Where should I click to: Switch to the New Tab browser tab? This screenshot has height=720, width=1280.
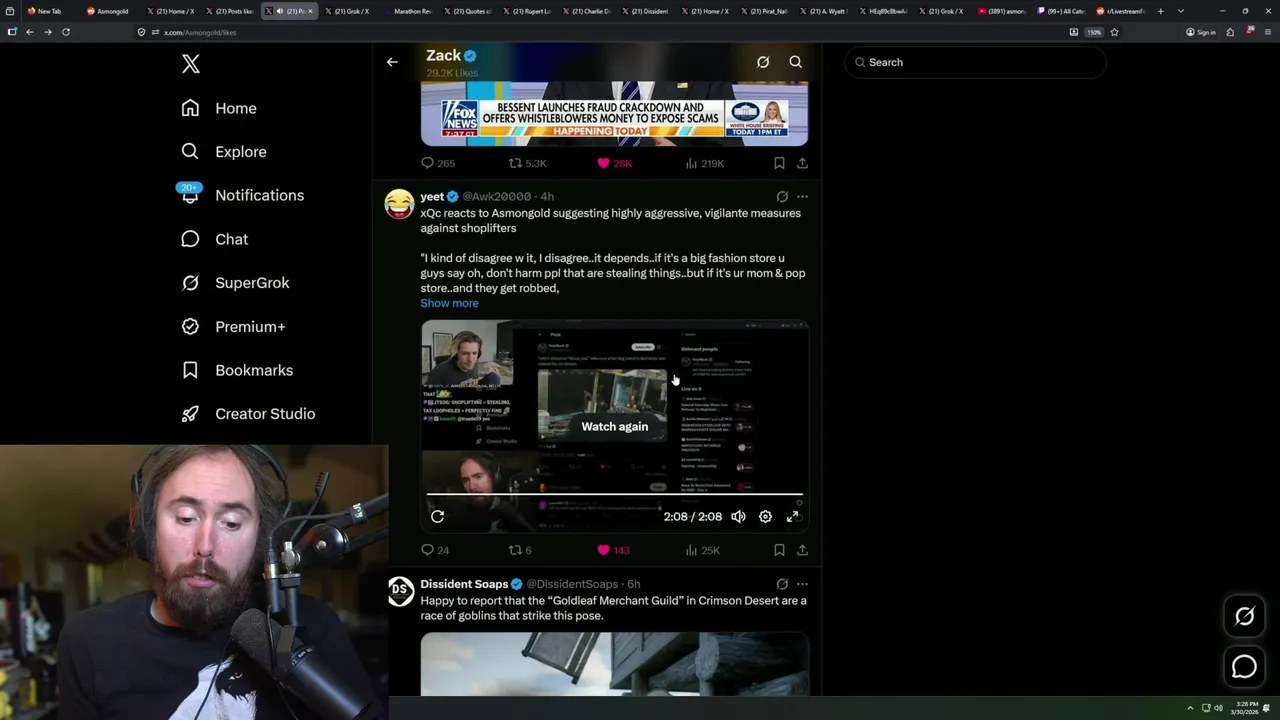tap(44, 11)
